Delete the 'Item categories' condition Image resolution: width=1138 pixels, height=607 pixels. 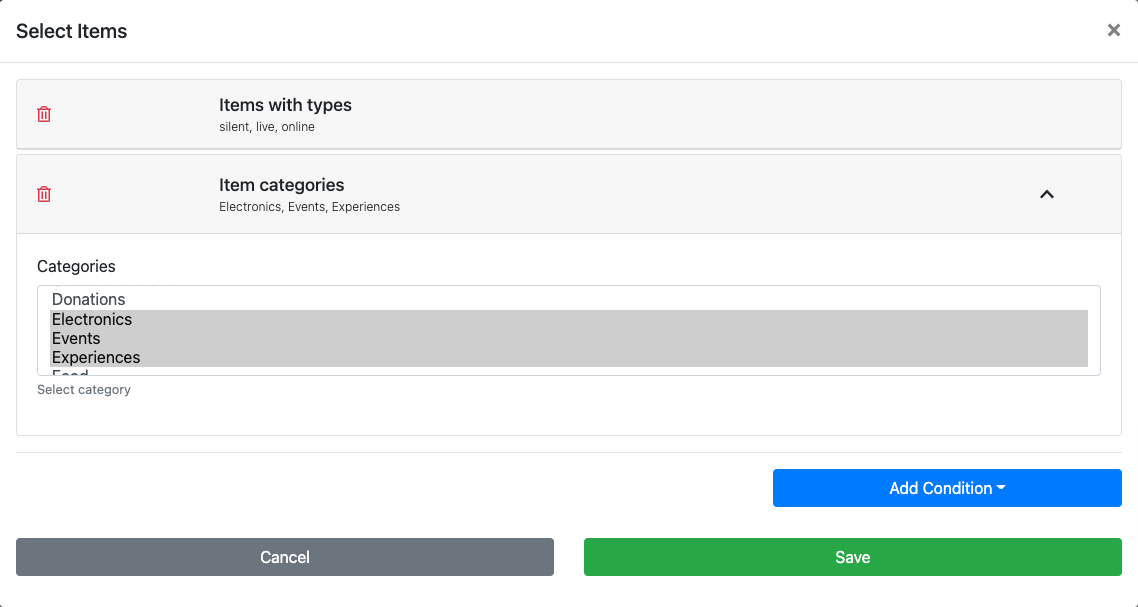pyautogui.click(x=44, y=194)
